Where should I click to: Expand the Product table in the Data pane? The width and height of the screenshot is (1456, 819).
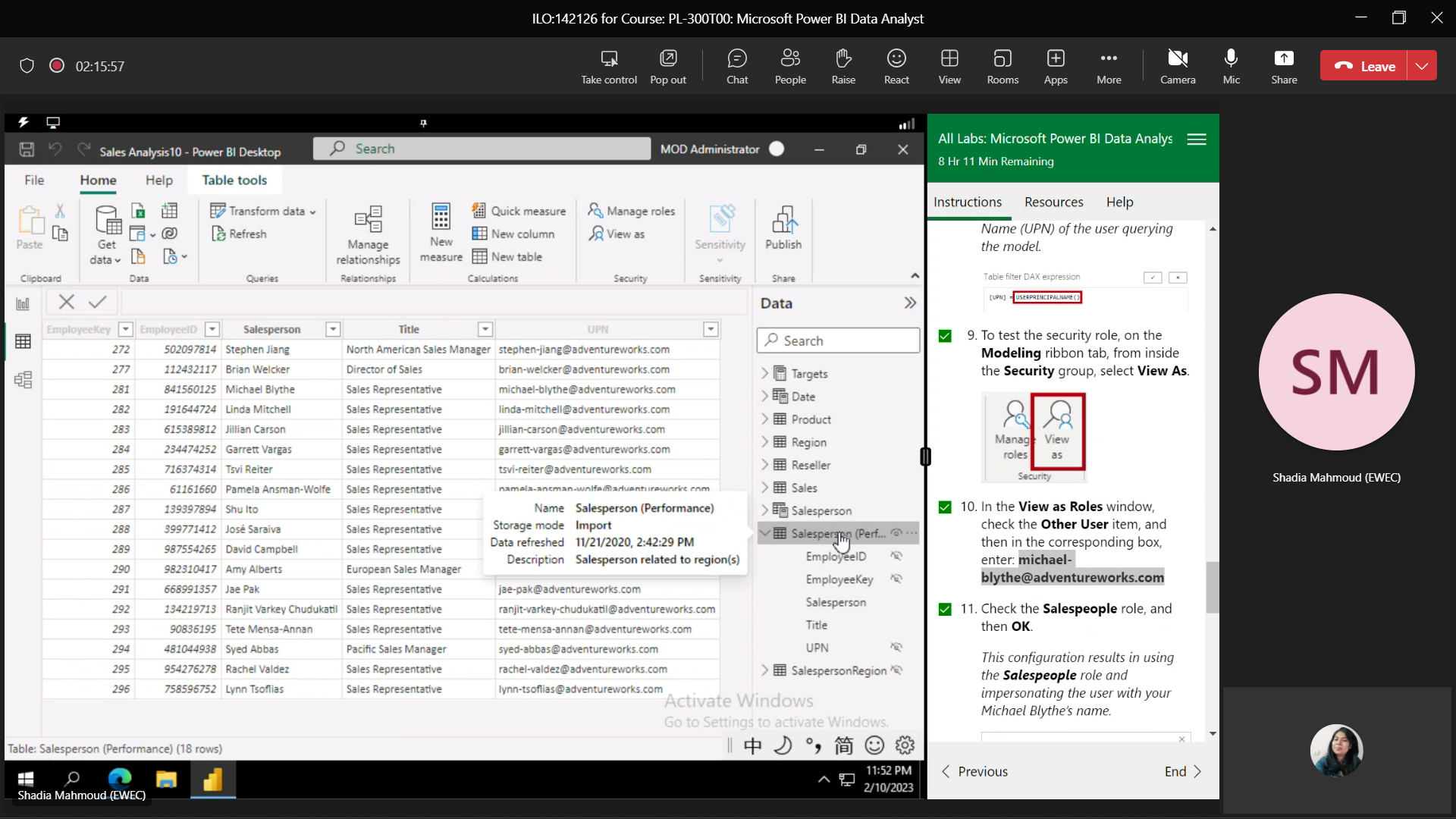pyautogui.click(x=764, y=419)
